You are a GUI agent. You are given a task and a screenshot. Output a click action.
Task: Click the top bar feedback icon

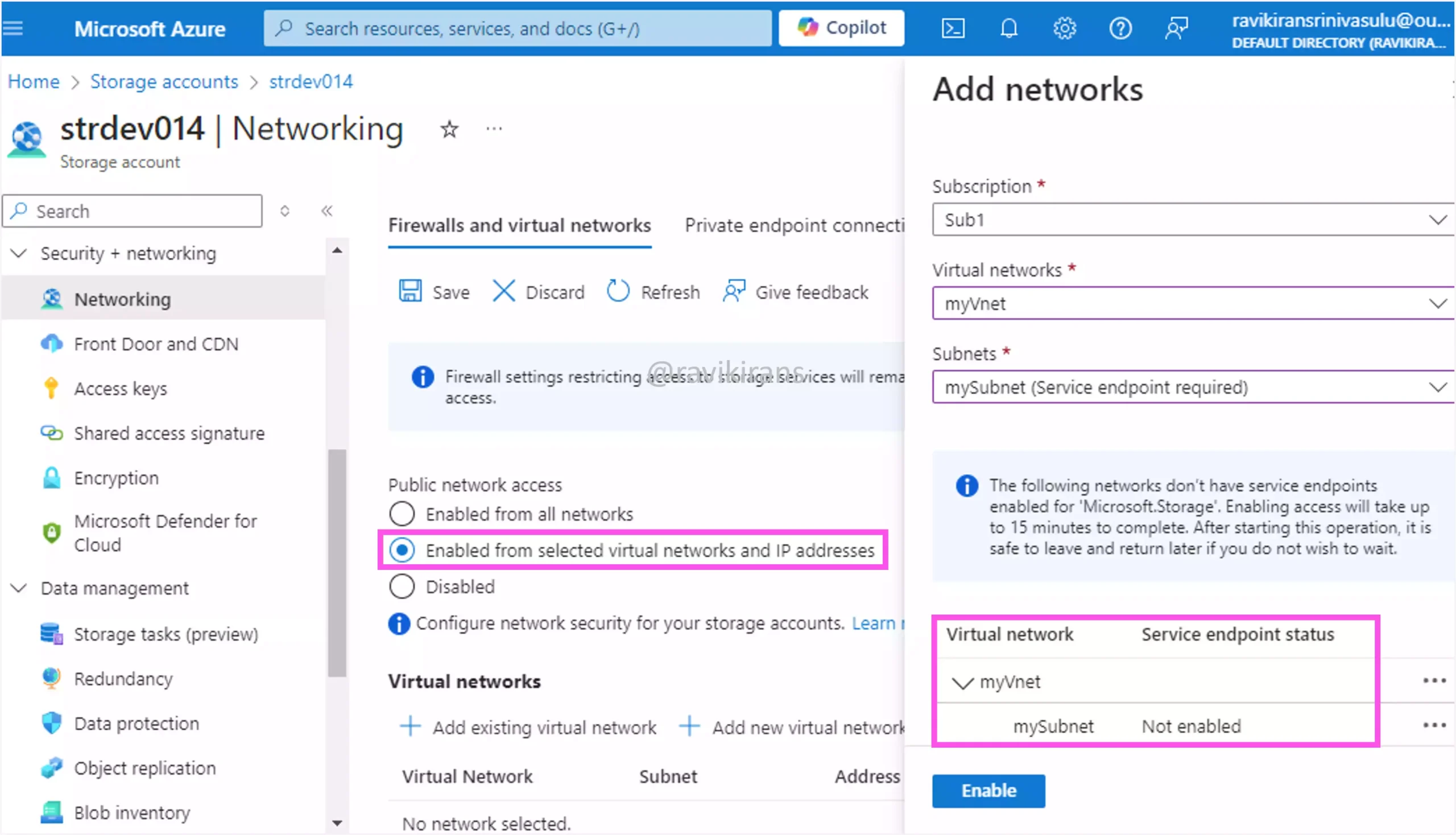[1176, 28]
